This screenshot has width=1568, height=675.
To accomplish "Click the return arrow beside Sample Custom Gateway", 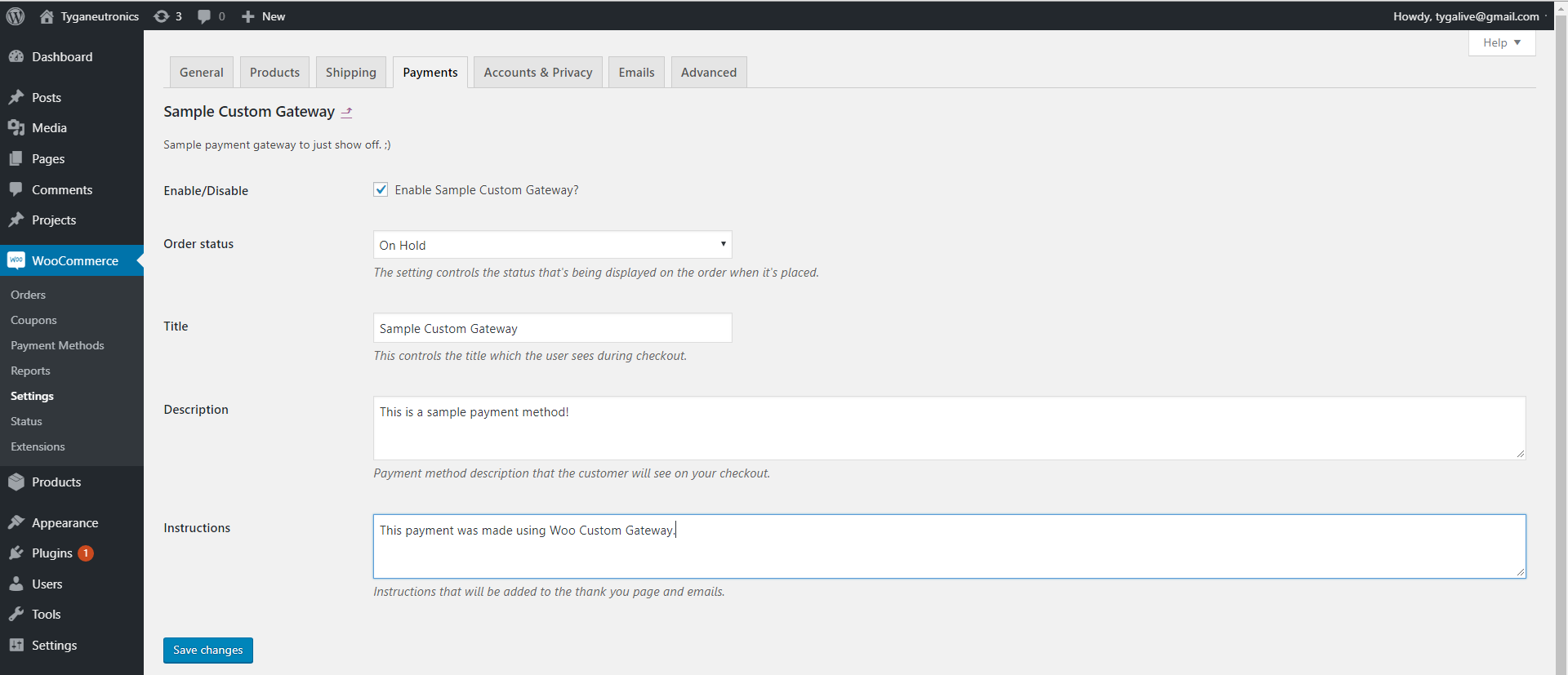I will (346, 113).
